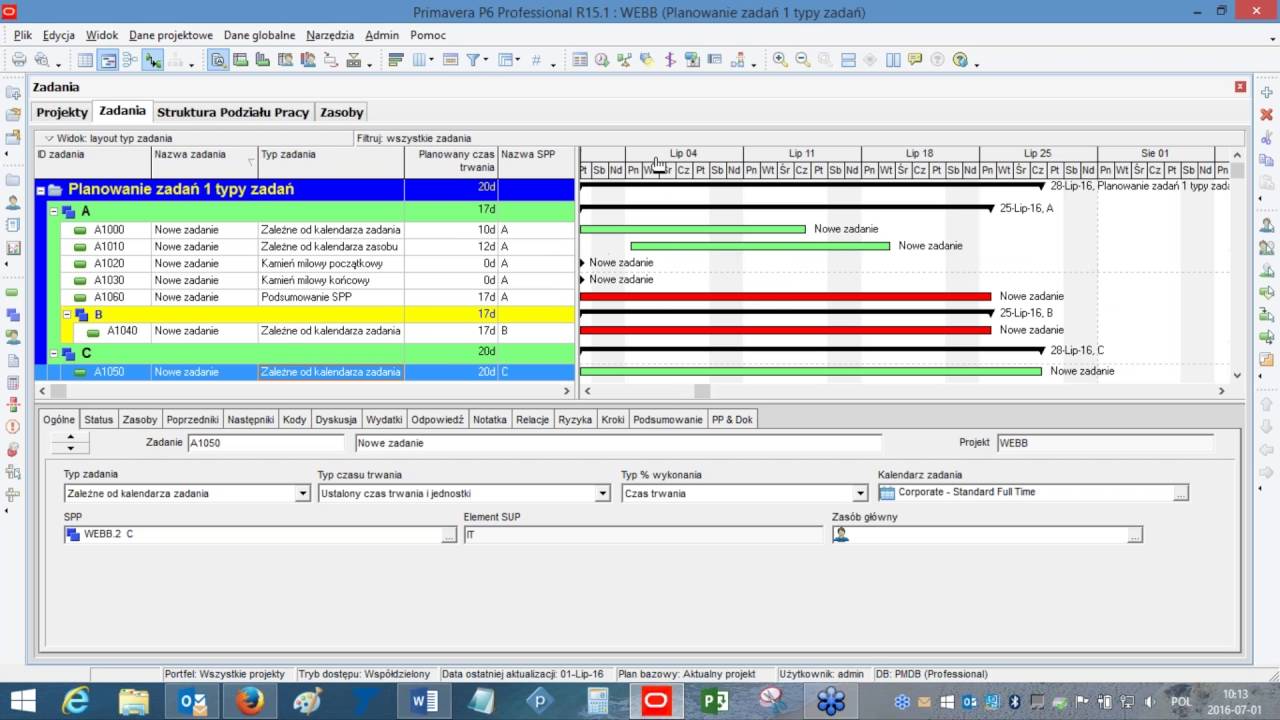
Task: Click the discussion speech bubble icon
Action: pyautogui.click(x=915, y=60)
